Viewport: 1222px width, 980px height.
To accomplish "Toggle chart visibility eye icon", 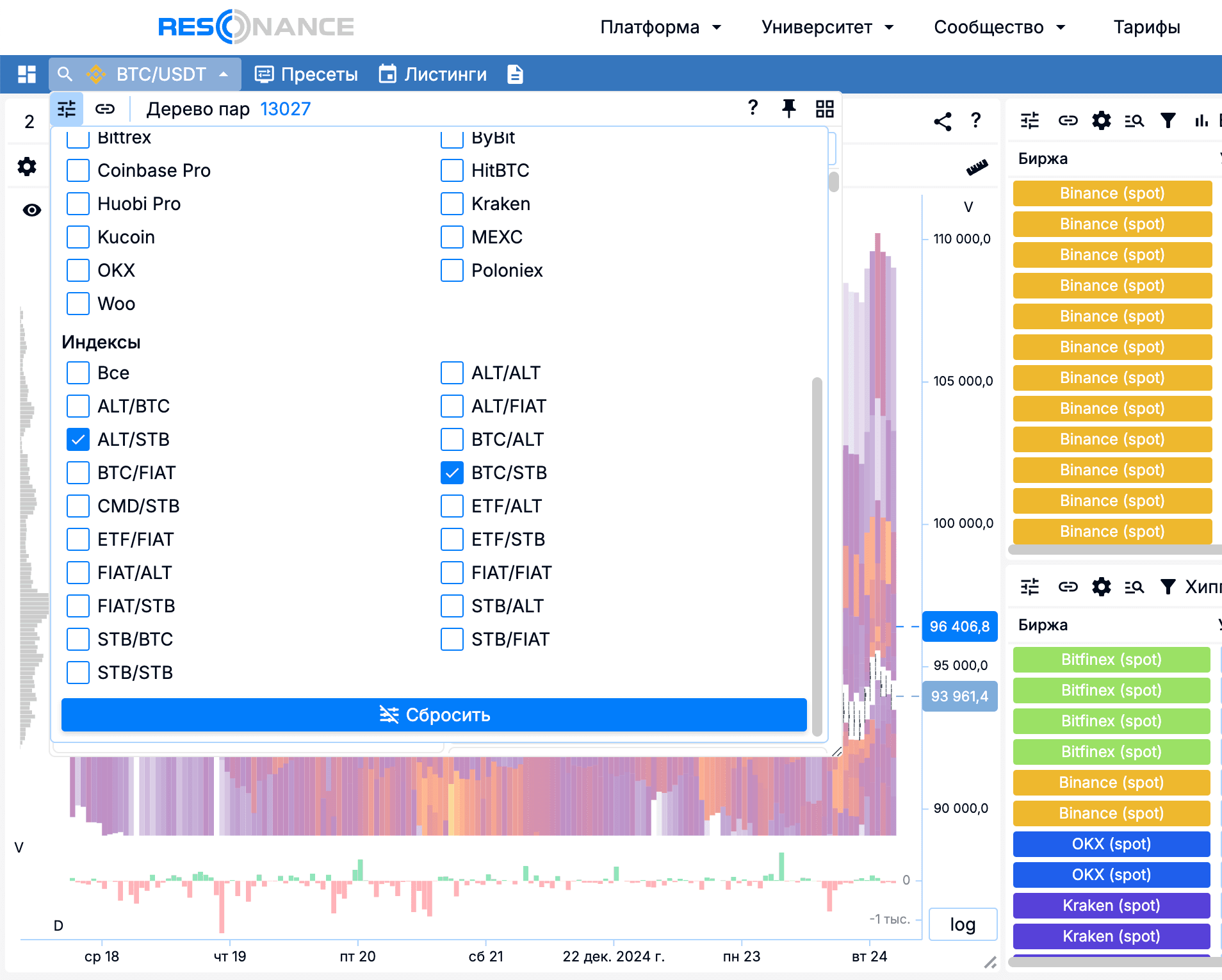I will click(x=31, y=210).
